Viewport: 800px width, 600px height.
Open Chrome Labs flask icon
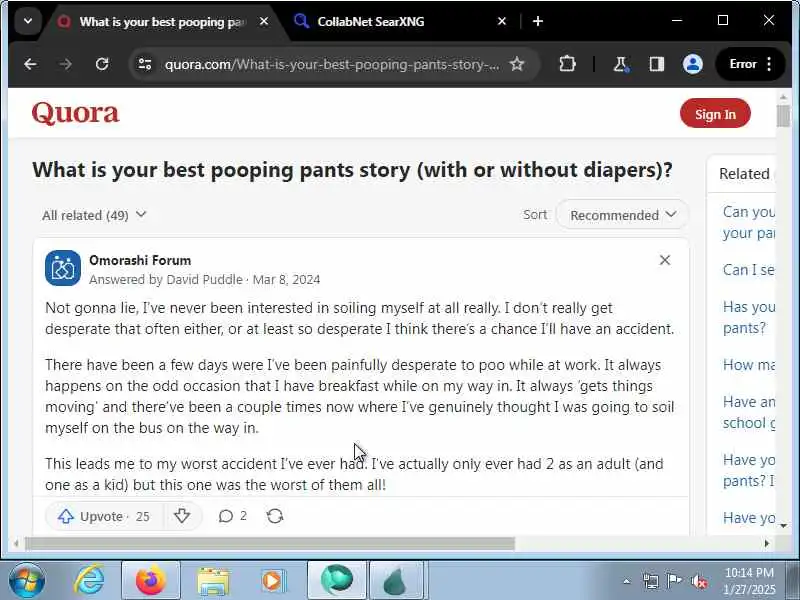[x=620, y=64]
